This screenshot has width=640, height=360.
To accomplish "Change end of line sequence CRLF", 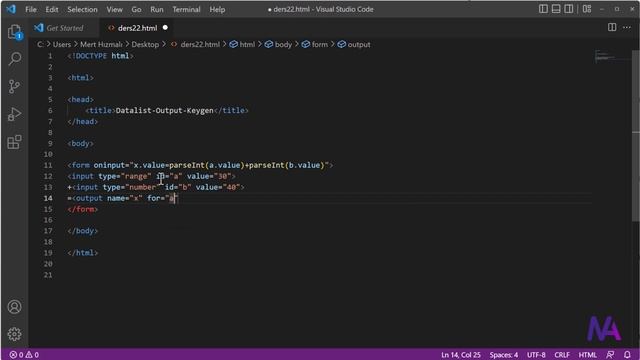I will [x=562, y=354].
